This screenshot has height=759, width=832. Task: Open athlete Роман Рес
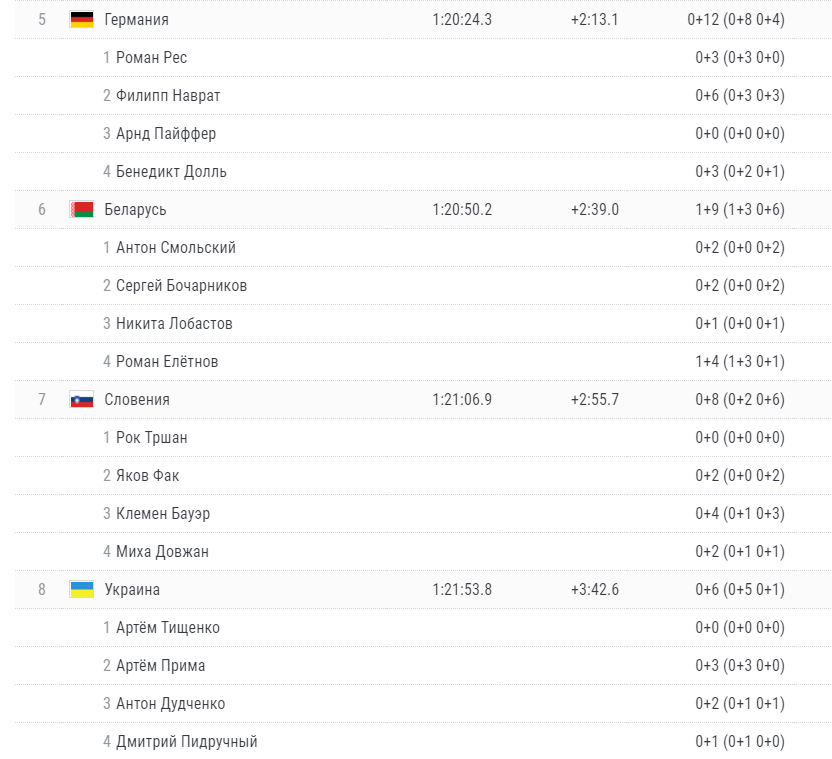point(151,57)
